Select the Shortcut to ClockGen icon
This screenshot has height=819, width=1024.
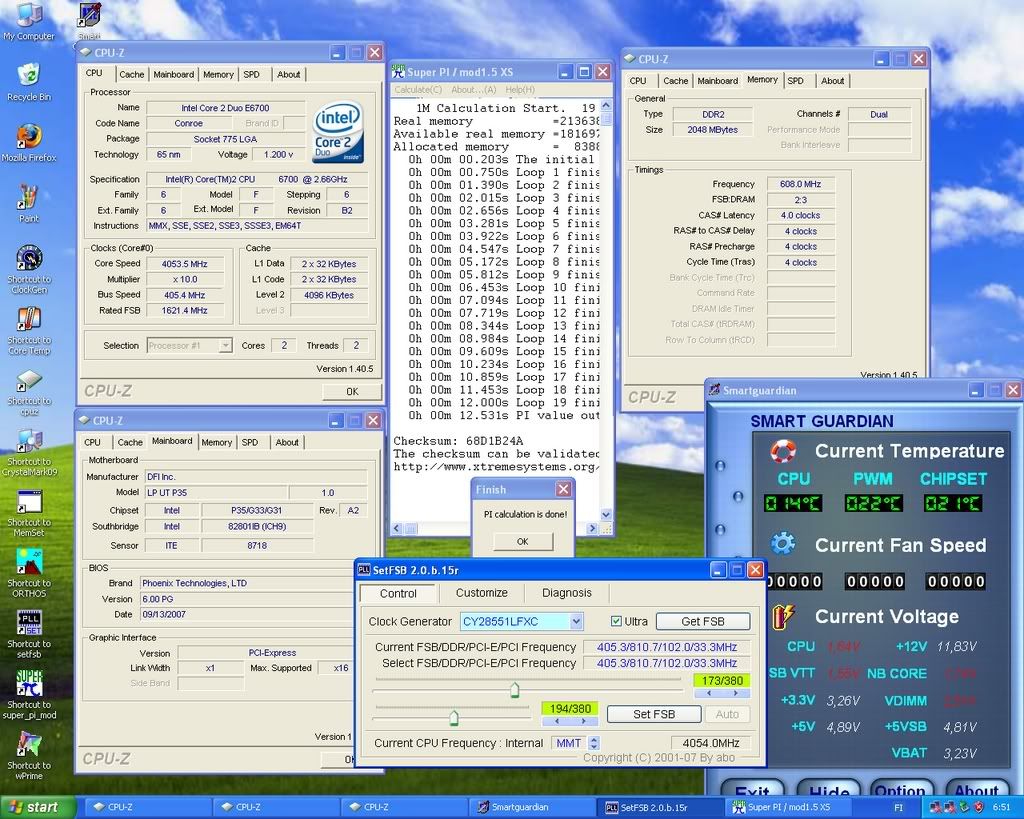(29, 269)
